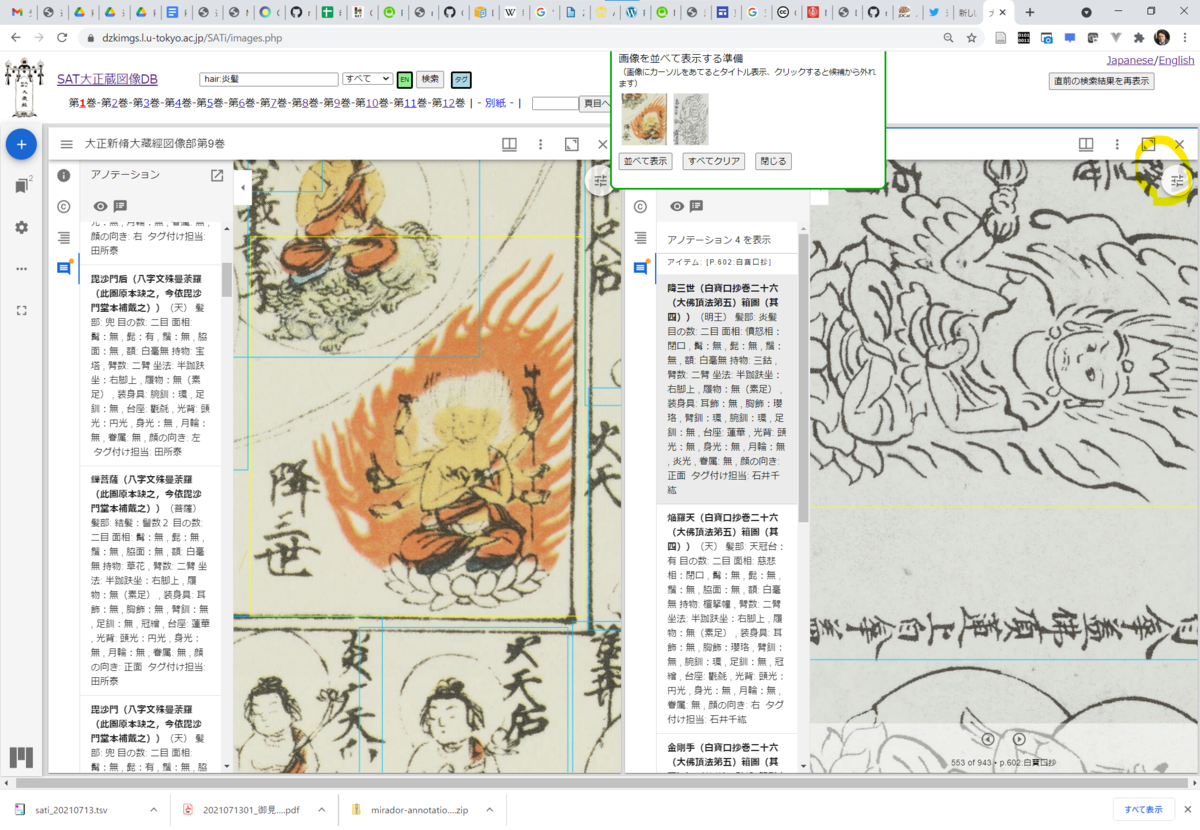This screenshot has height=830, width=1200.
Task: Change view type for right window
Action: pyautogui.click(x=1086, y=144)
